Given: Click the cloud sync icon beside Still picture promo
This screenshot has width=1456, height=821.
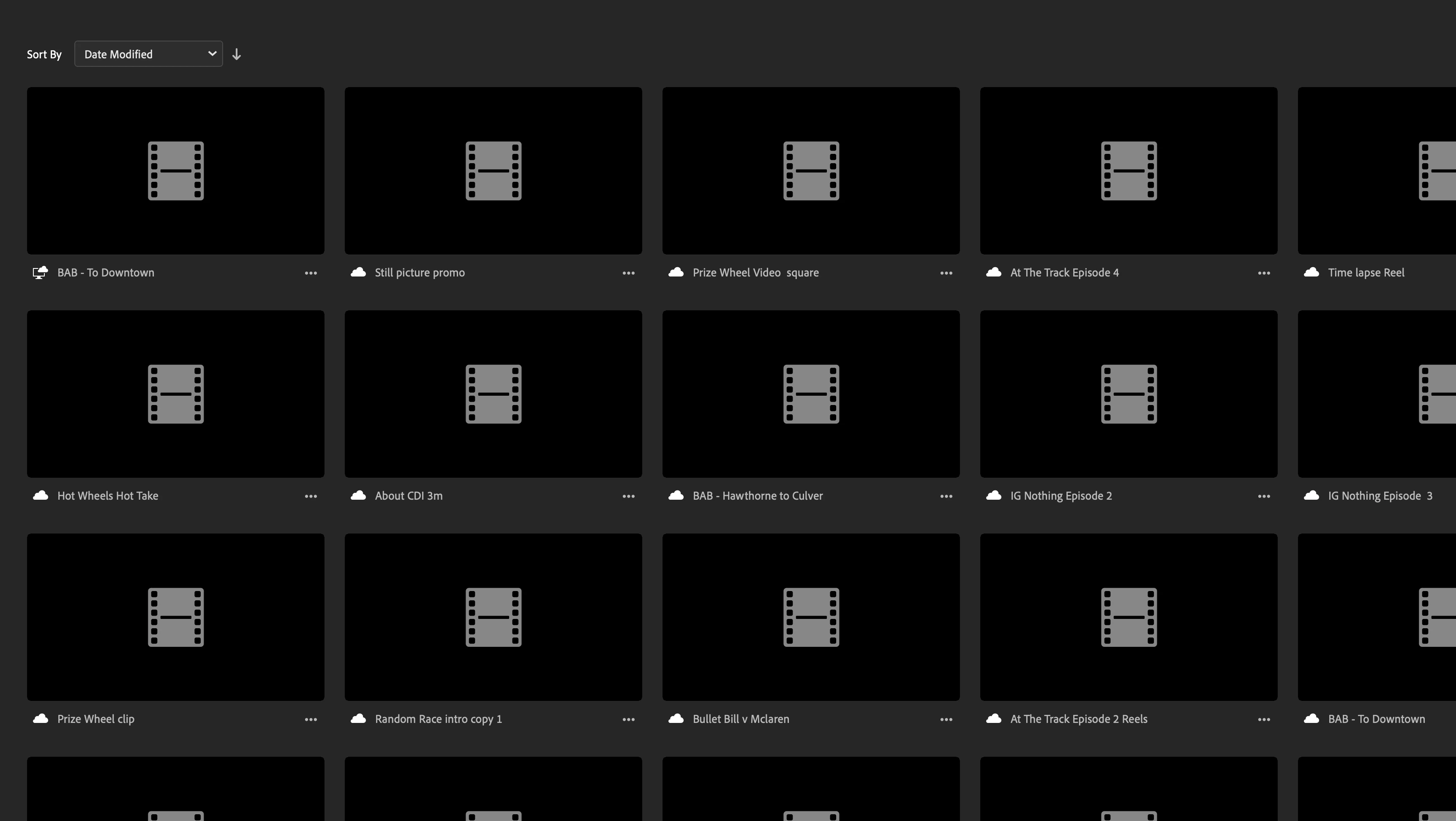Looking at the screenshot, I should [x=358, y=273].
